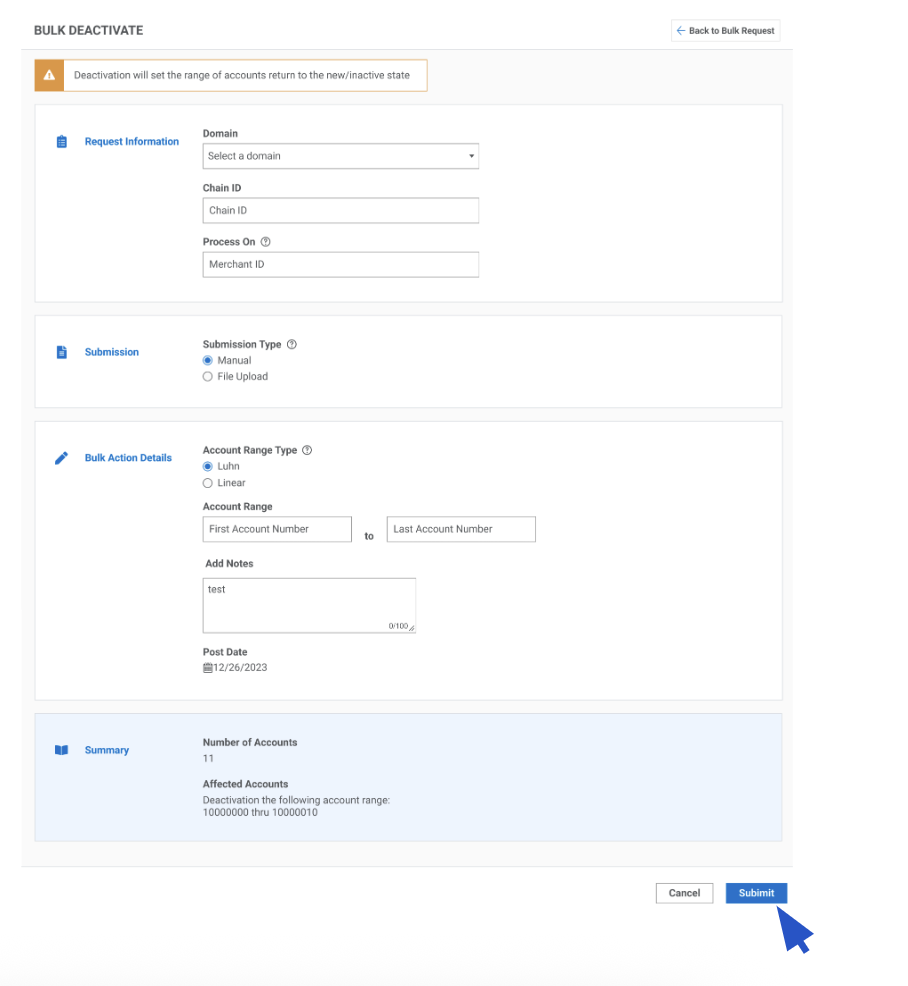Open the Post Date calendar icon

click(208, 667)
